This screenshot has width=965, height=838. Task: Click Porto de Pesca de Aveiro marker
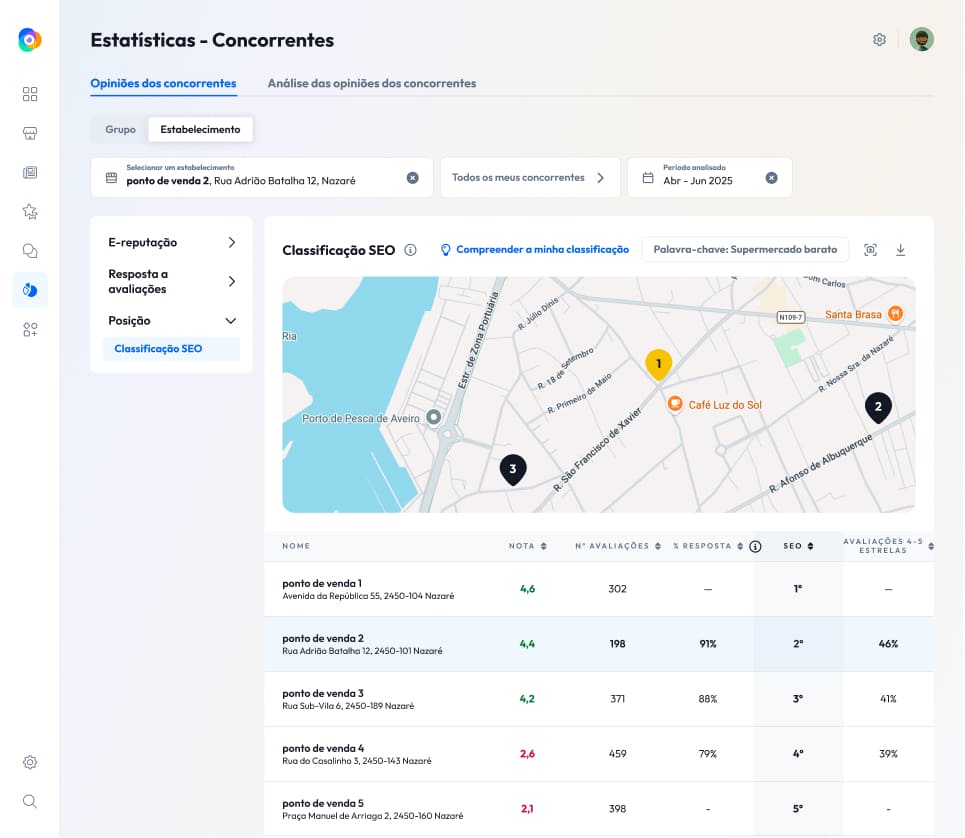[x=434, y=417]
